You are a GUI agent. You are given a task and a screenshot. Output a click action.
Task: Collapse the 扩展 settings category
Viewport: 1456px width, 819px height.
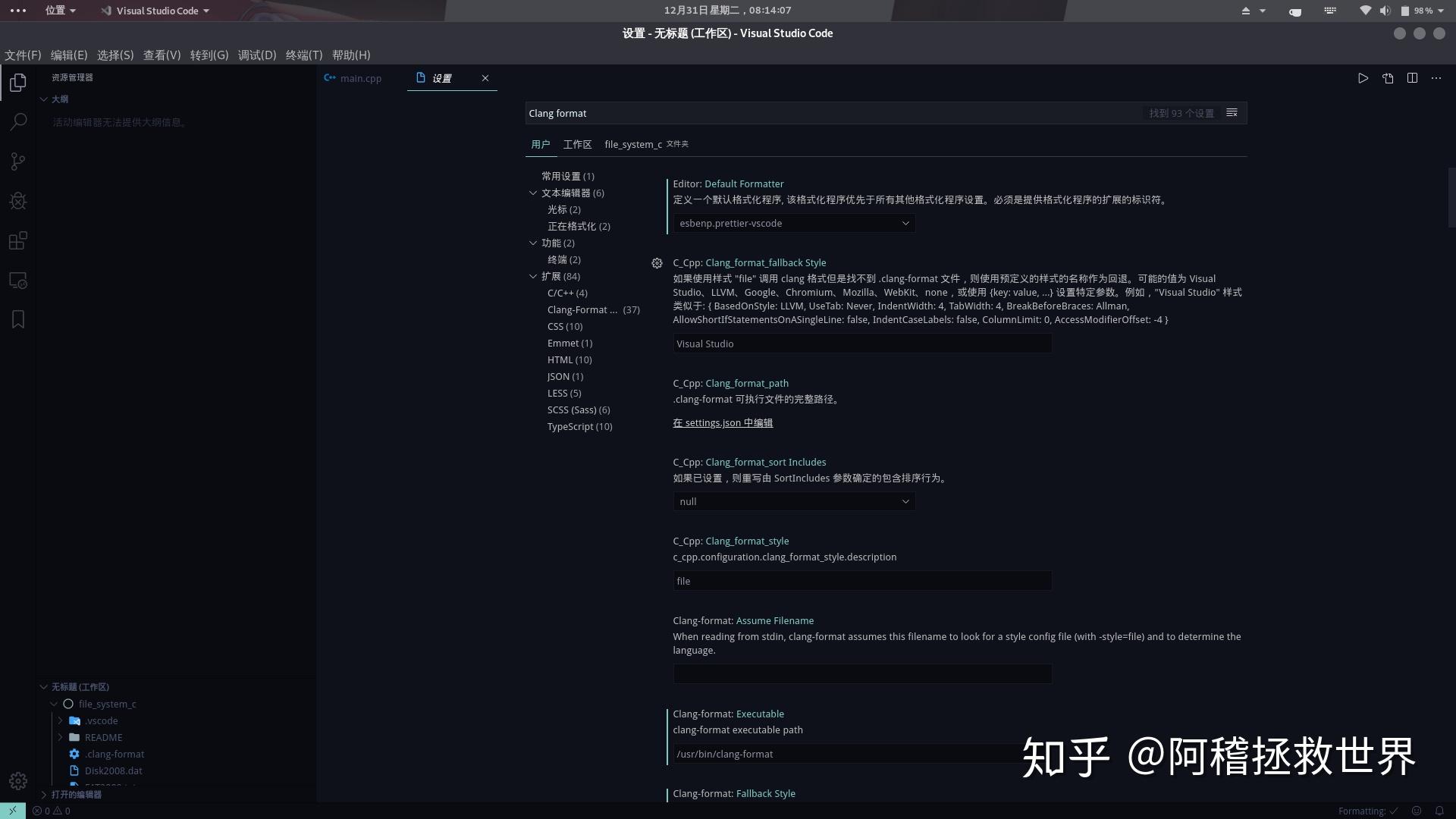[x=533, y=276]
